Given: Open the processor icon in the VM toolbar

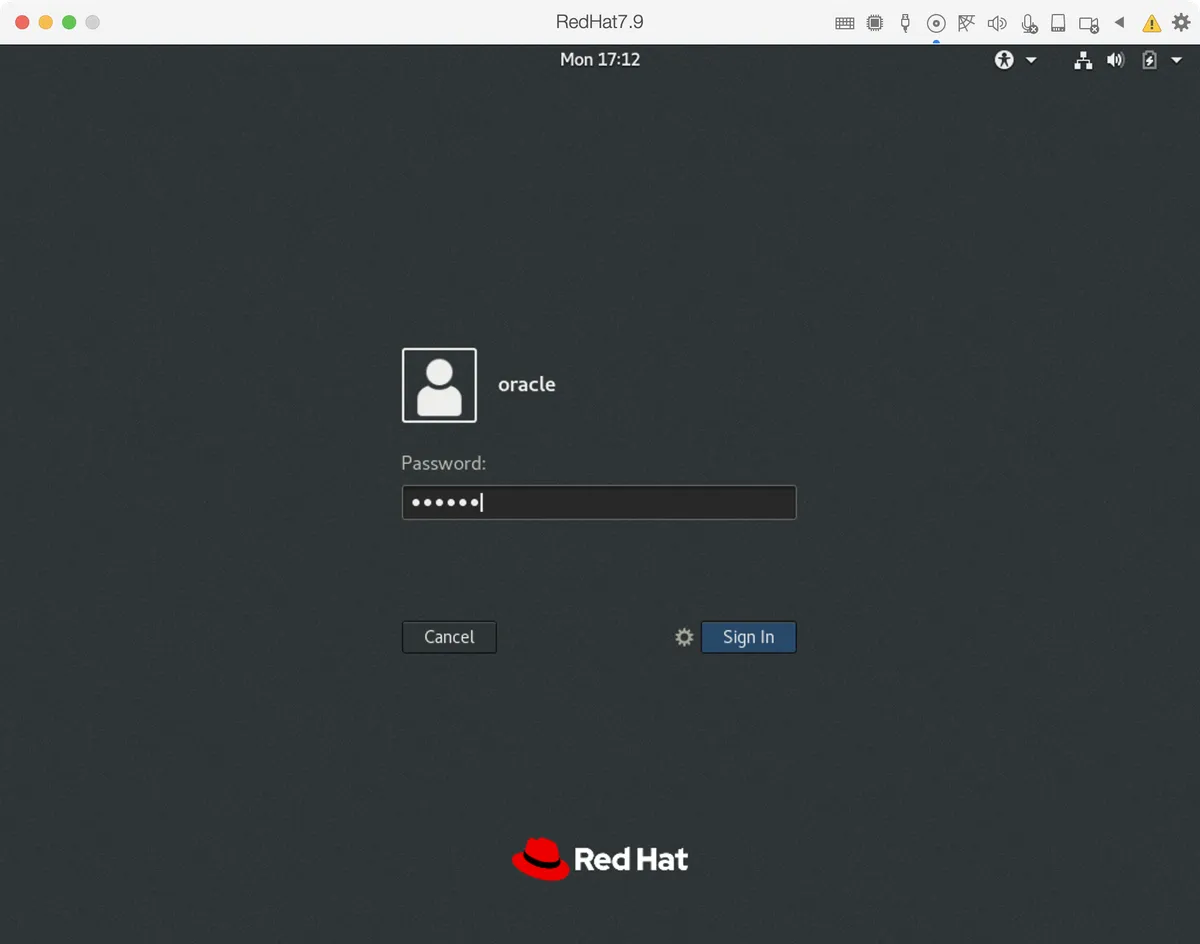Looking at the screenshot, I should pyautogui.click(x=875, y=22).
